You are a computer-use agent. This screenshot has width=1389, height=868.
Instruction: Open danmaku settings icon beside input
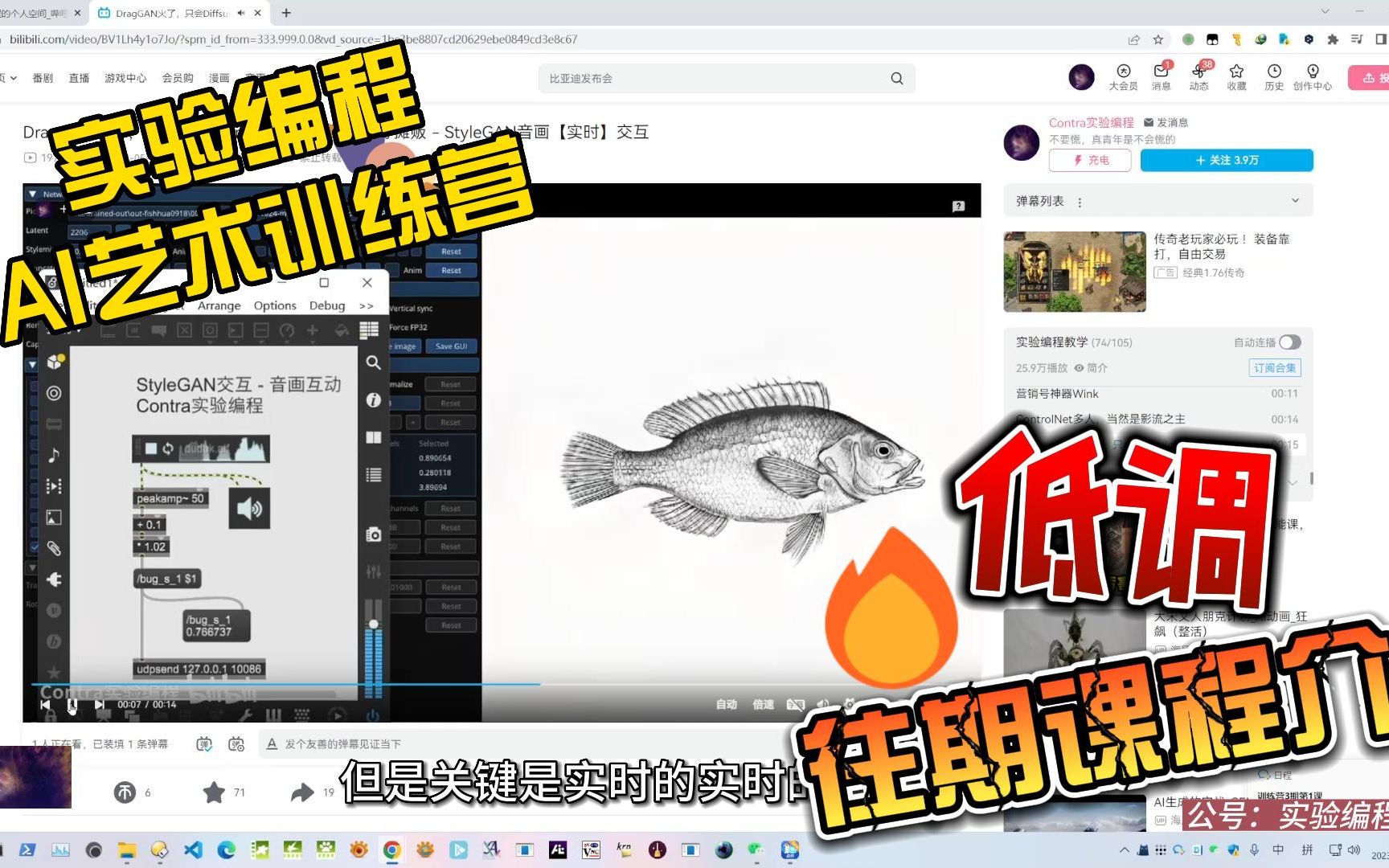pyautogui.click(x=236, y=744)
